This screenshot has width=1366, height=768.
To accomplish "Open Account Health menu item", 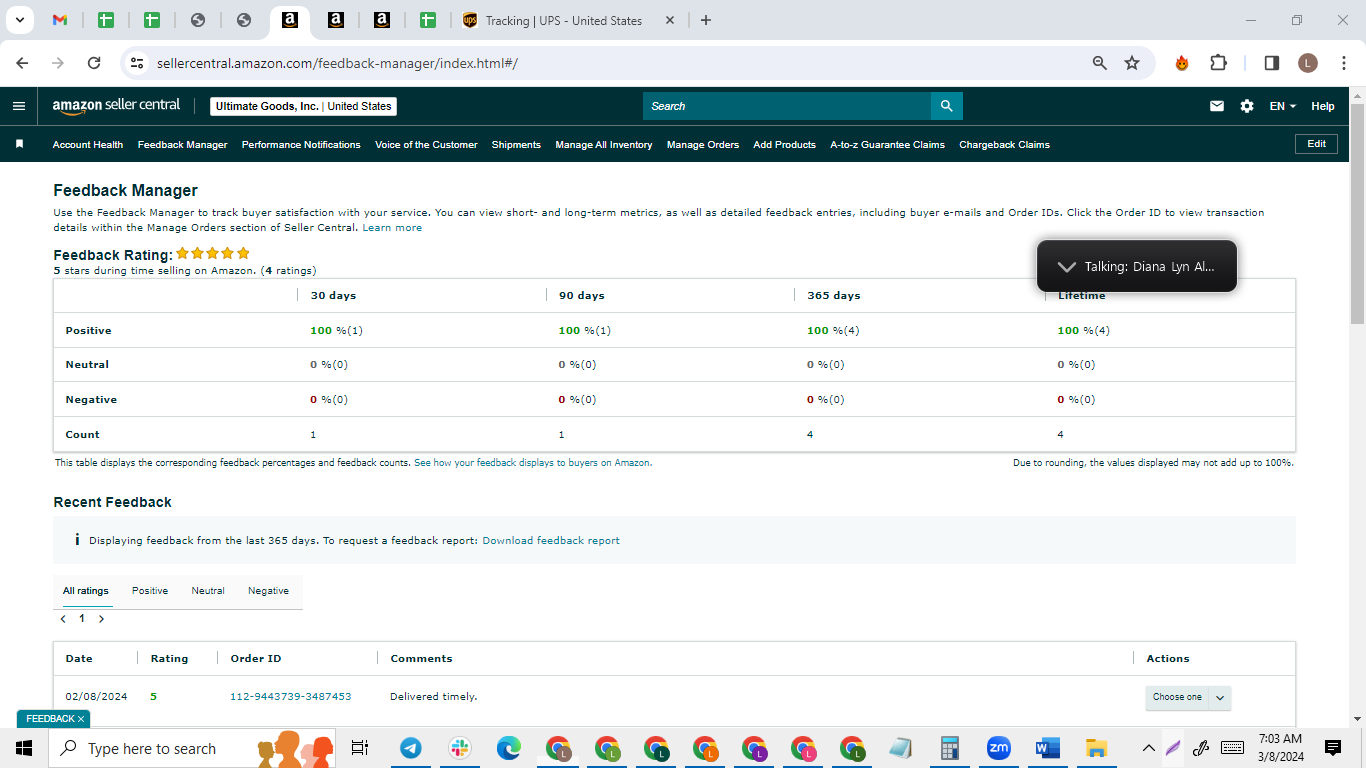I will coord(88,145).
